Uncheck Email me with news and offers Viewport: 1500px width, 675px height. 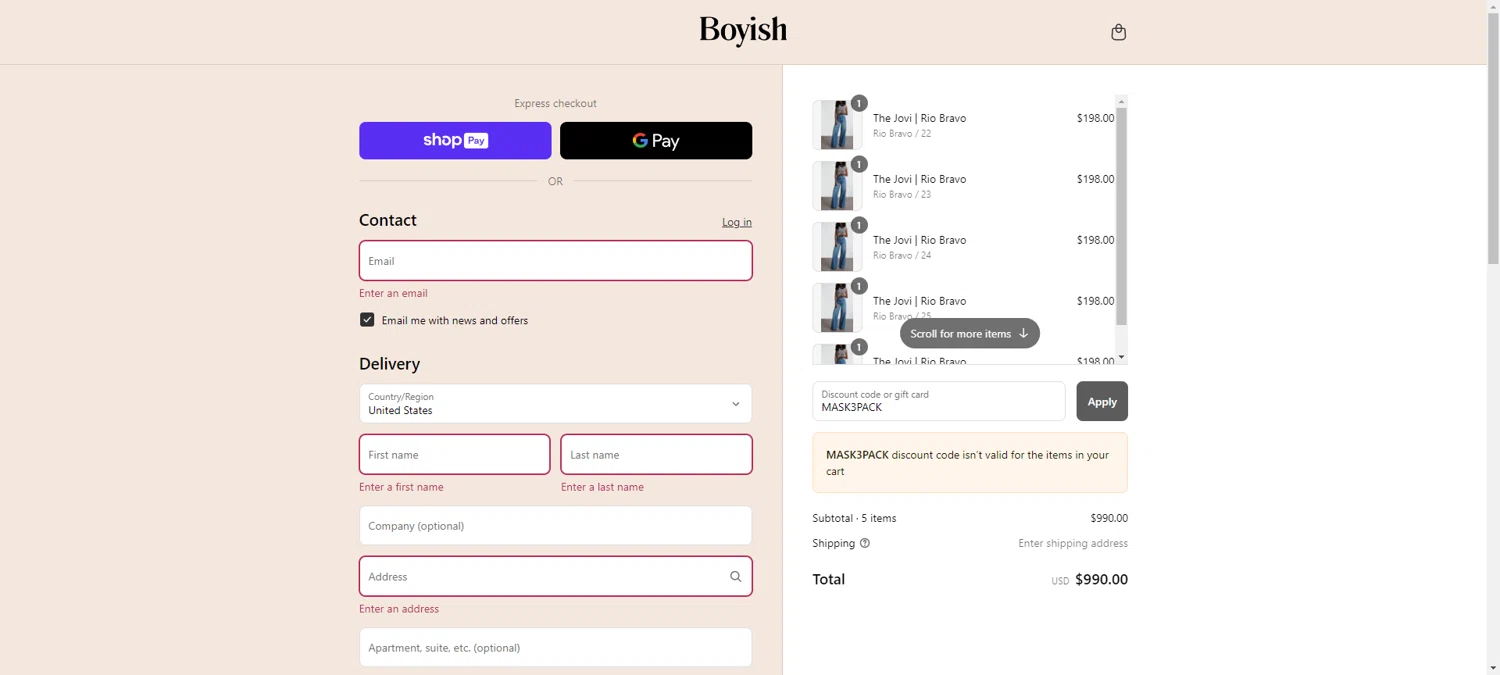[x=367, y=320]
